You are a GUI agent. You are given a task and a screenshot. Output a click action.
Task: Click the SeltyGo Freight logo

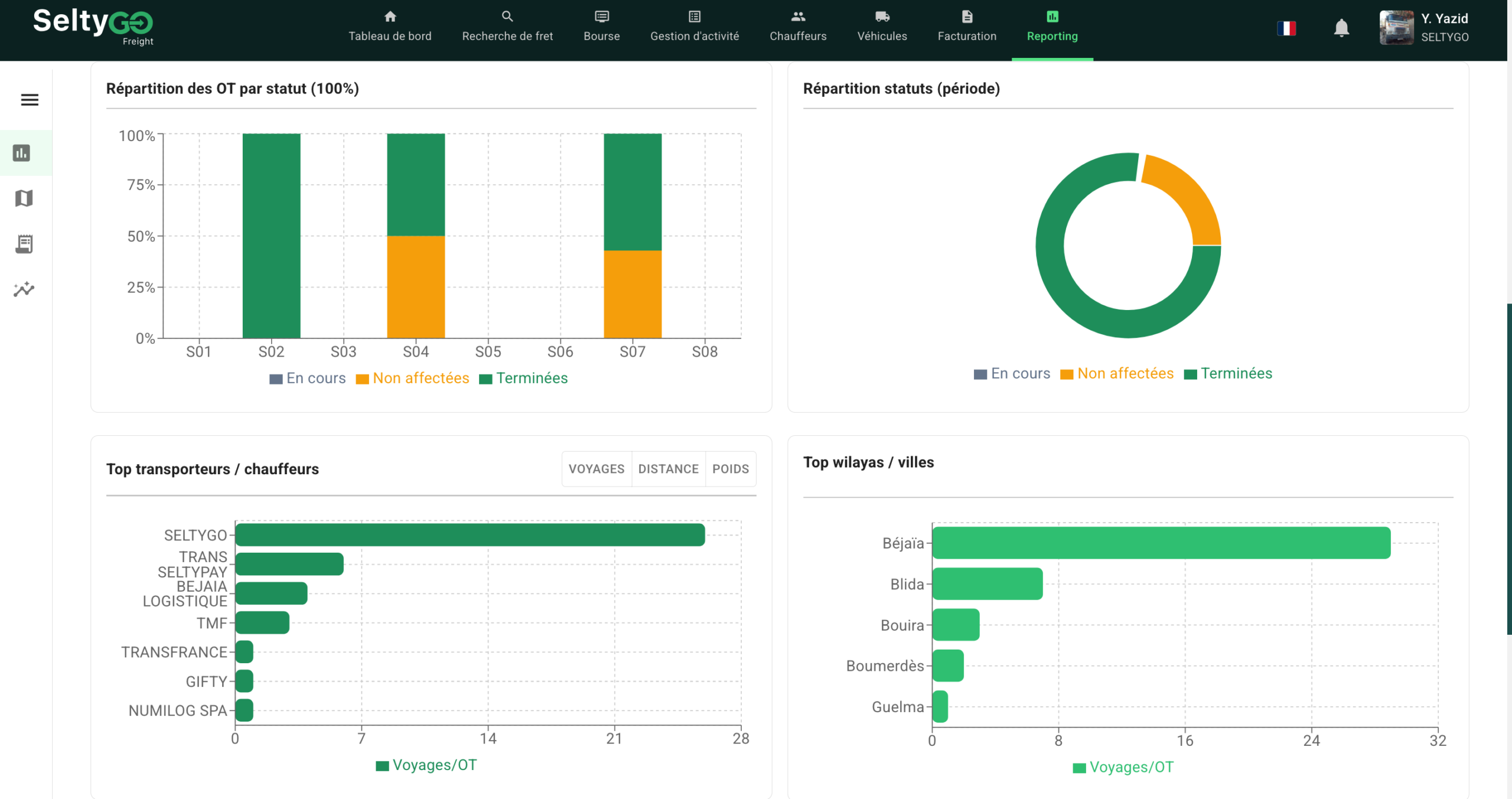click(93, 26)
